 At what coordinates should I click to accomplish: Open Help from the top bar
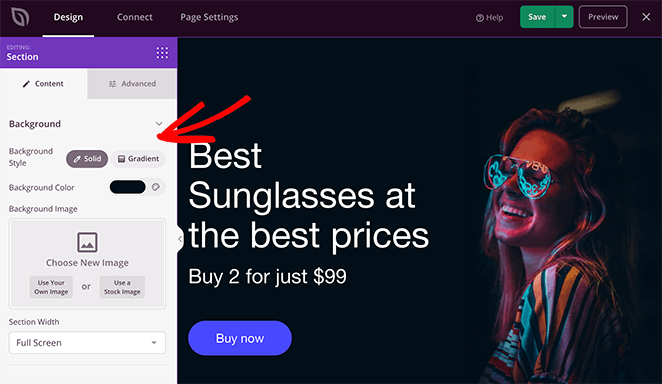coord(489,18)
